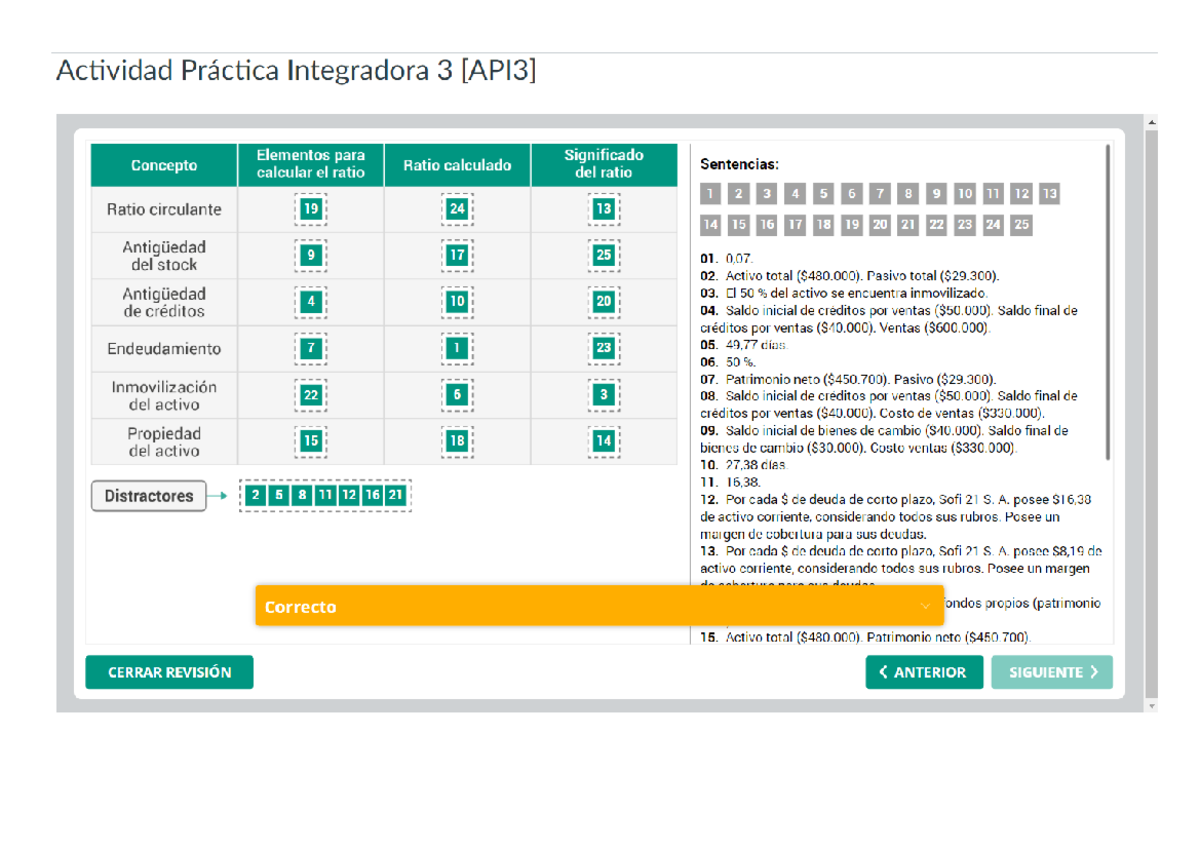Screen dimensions: 1200x849
Task: Go back using the ANTERIOR button
Action: pyautogui.click(x=924, y=672)
